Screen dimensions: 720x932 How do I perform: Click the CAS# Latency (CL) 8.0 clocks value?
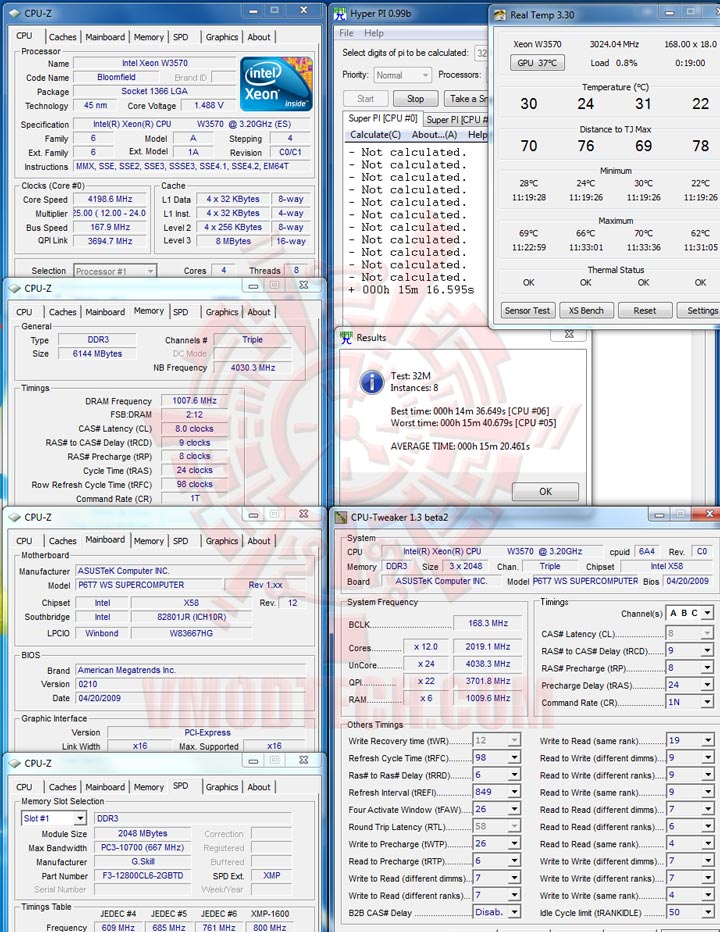coord(194,429)
